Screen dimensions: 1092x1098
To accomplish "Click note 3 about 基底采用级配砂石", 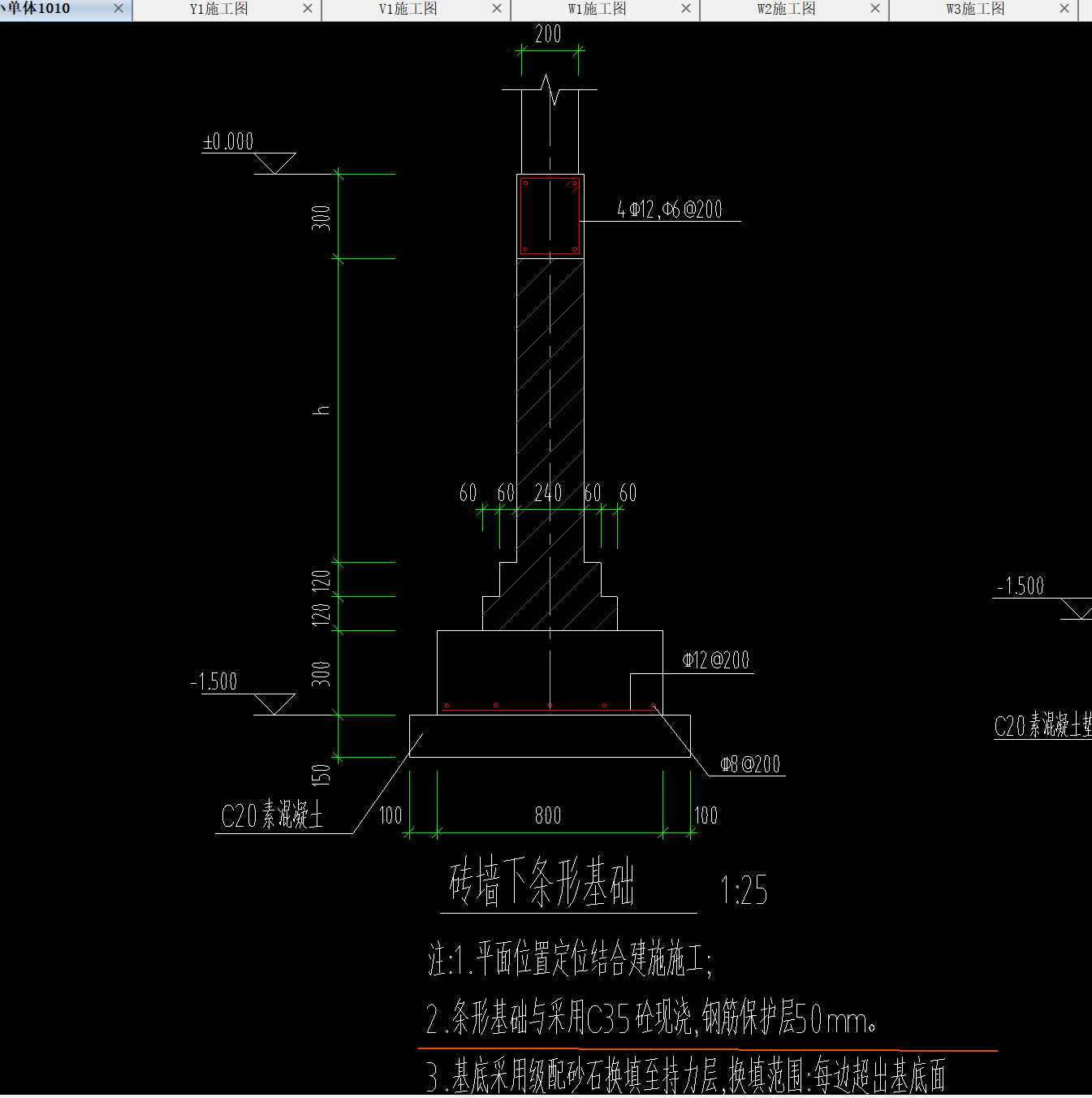I will click(686, 1076).
